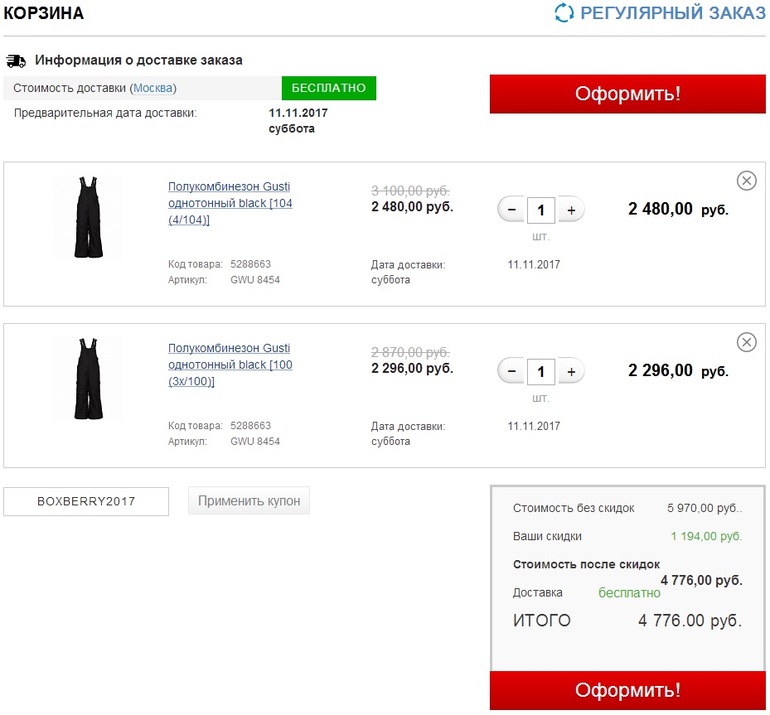This screenshot has width=770, height=715.
Task: Click the first black overalls thumbnail
Action: coord(87,217)
